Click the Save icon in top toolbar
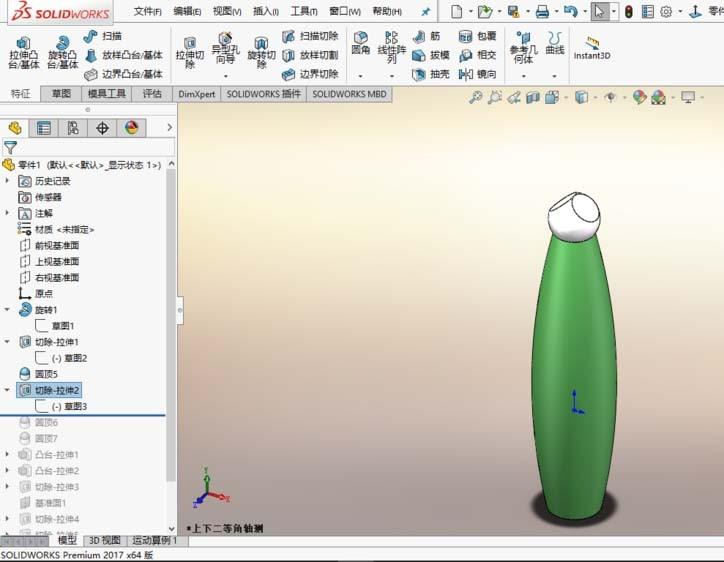724x562 pixels. point(513,12)
